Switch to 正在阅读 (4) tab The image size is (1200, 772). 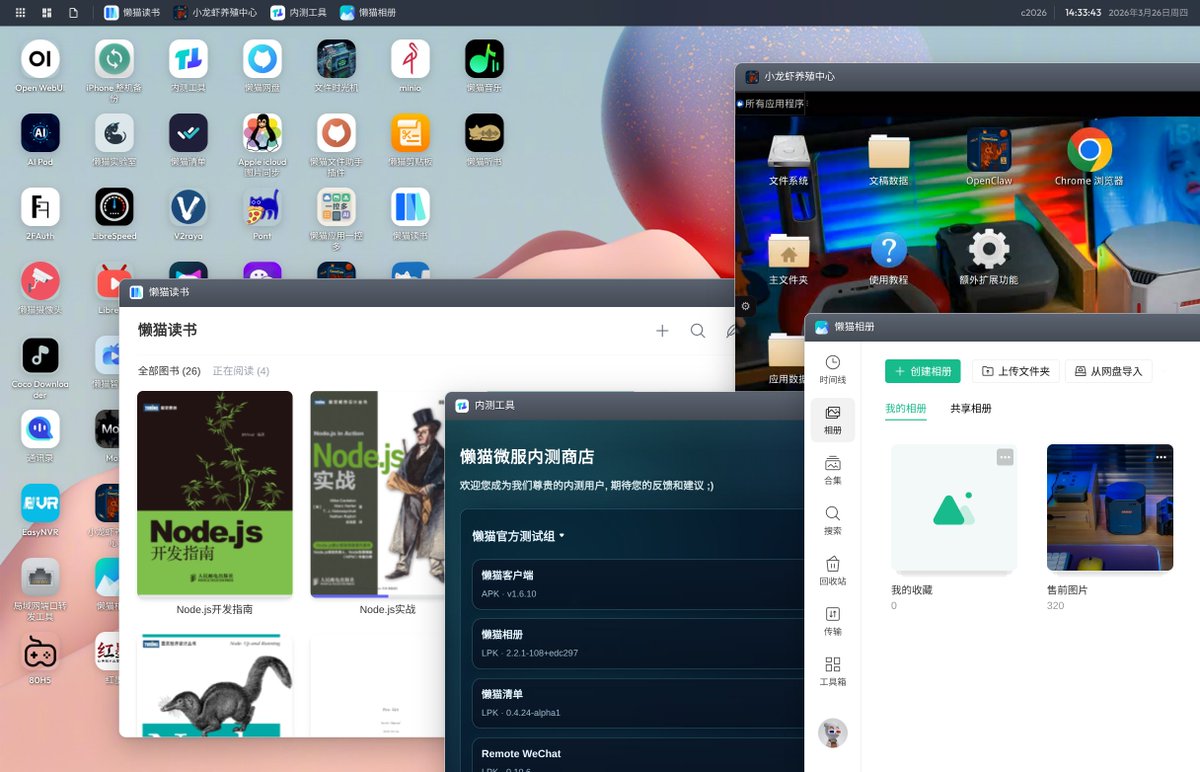coord(241,371)
